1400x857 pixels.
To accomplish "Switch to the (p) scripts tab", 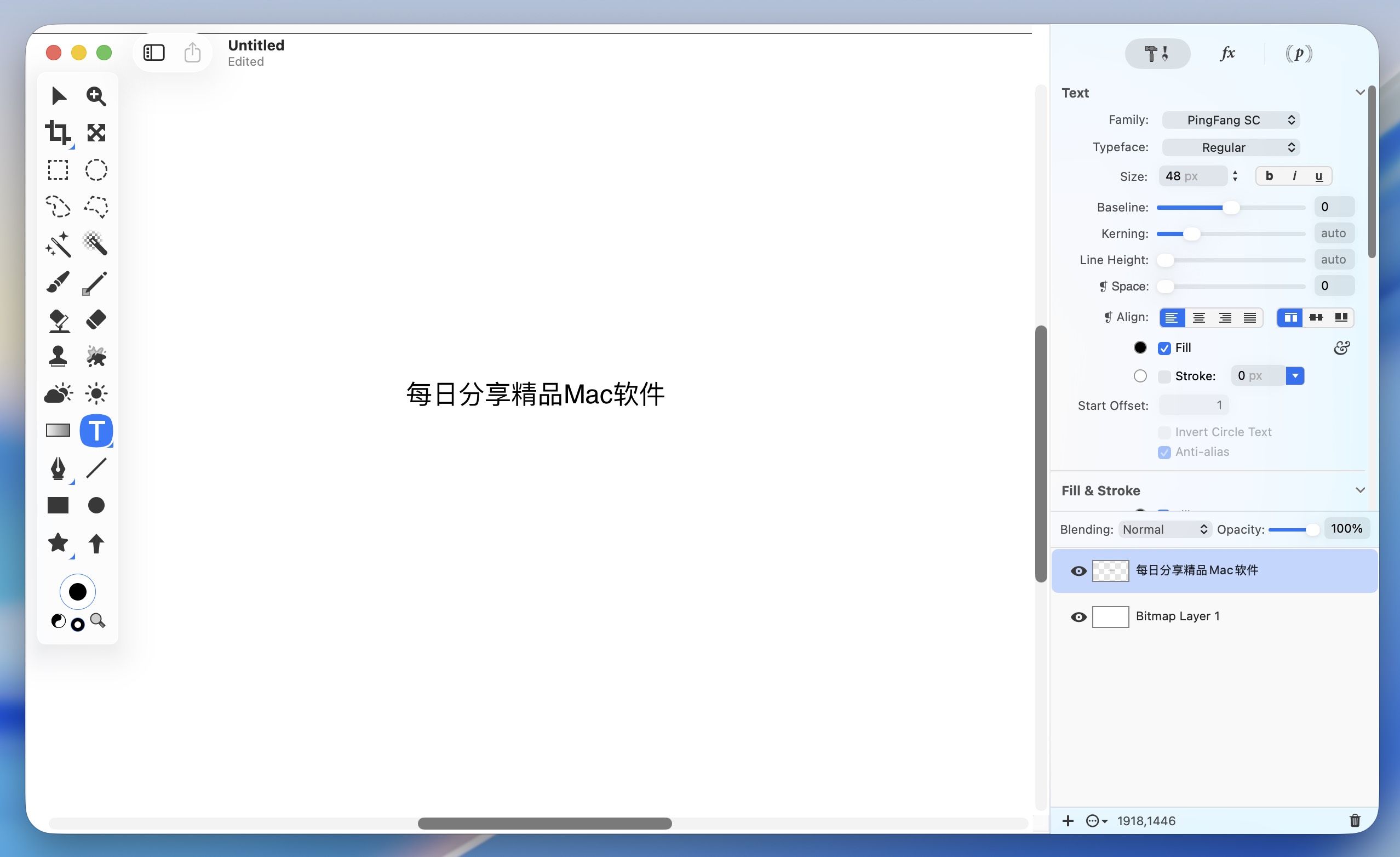I will coord(1298,53).
